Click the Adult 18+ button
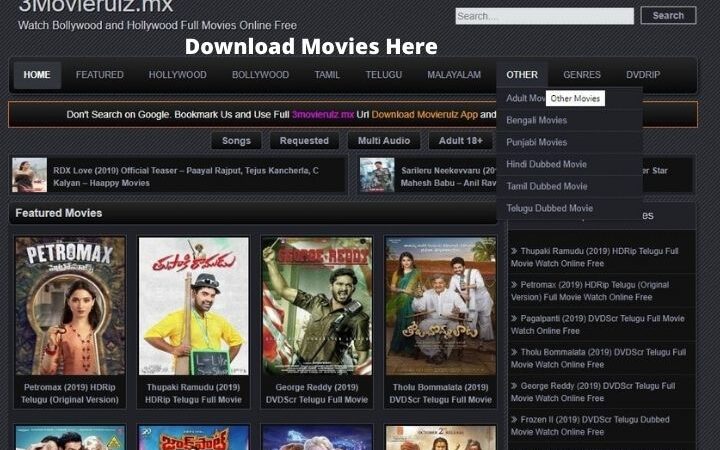 click(461, 141)
